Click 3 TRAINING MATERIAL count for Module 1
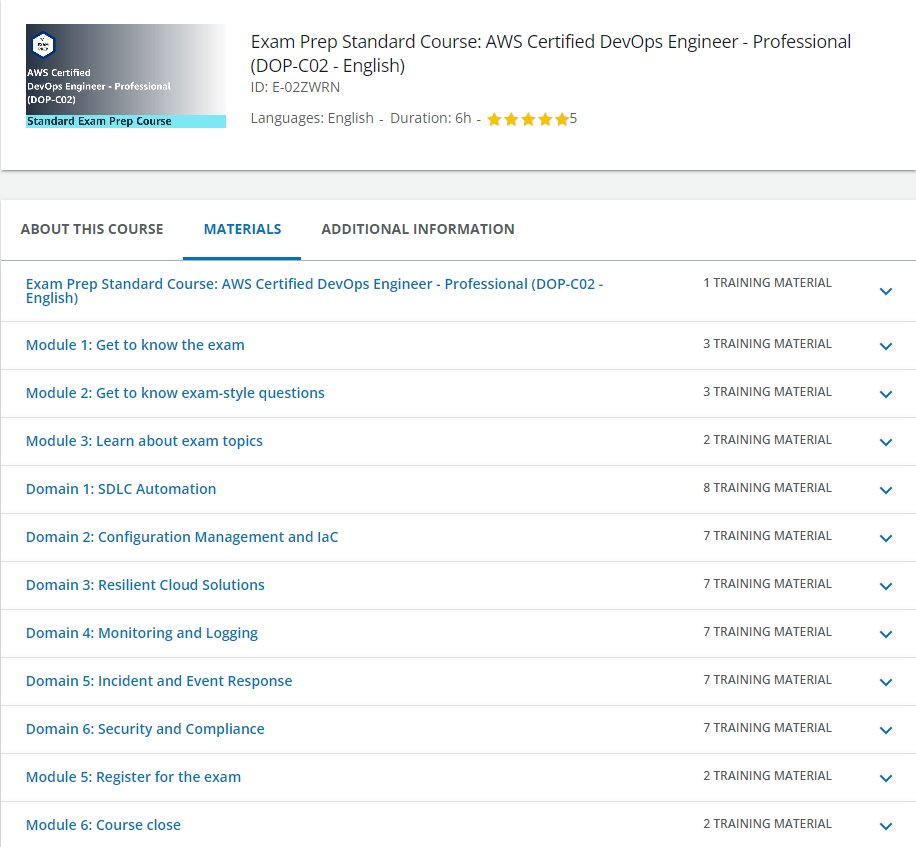Viewport: 916px width, 847px height. pos(767,343)
